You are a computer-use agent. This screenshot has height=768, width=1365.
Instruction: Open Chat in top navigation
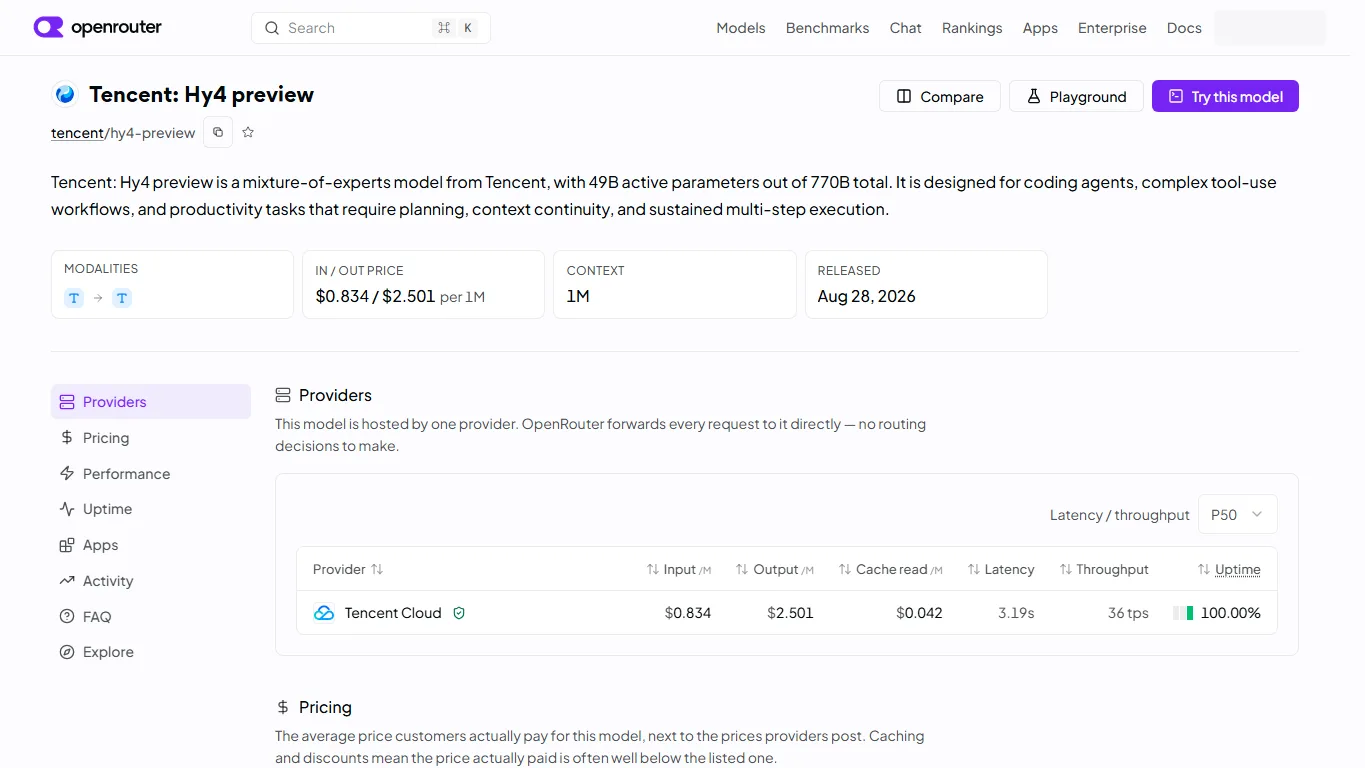click(x=906, y=28)
